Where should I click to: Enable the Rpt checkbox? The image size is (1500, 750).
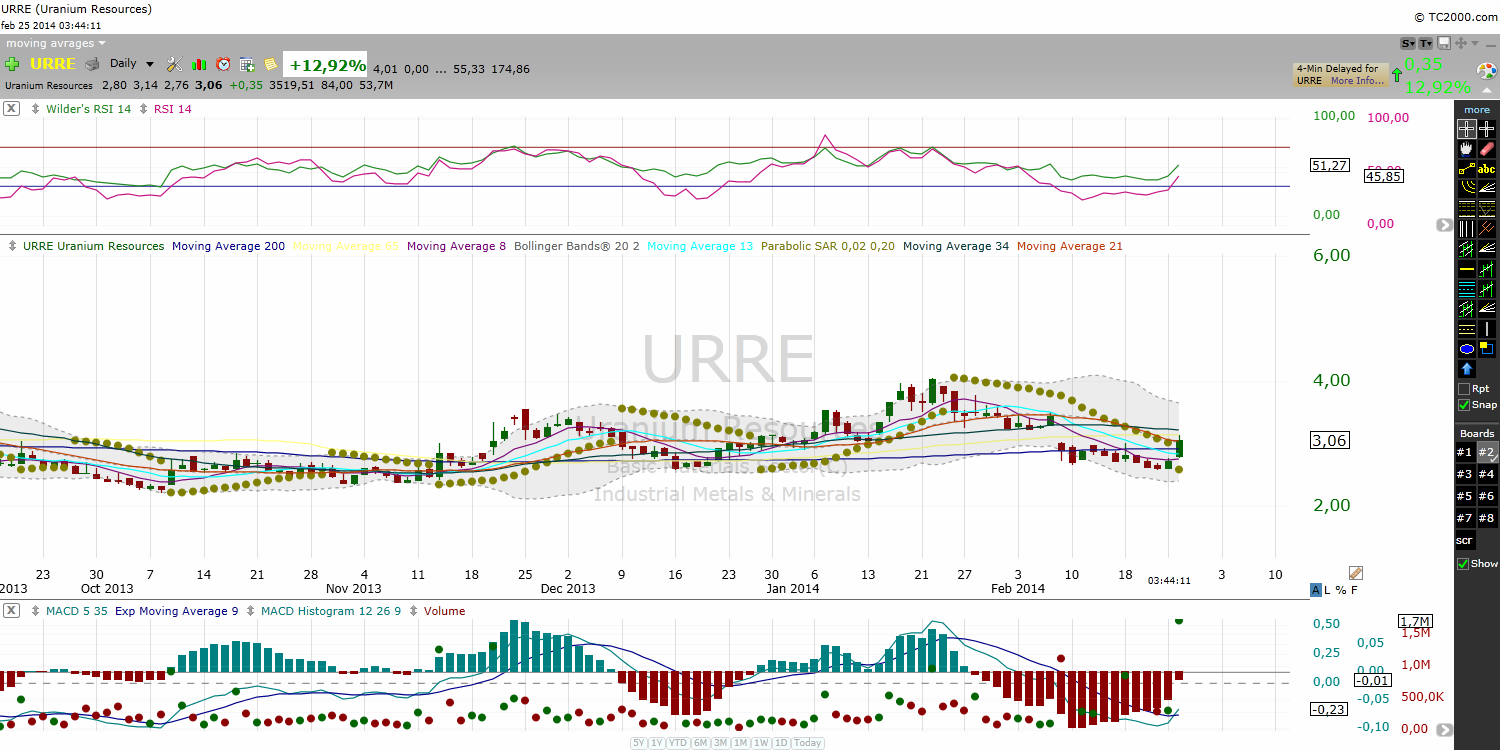point(1465,389)
